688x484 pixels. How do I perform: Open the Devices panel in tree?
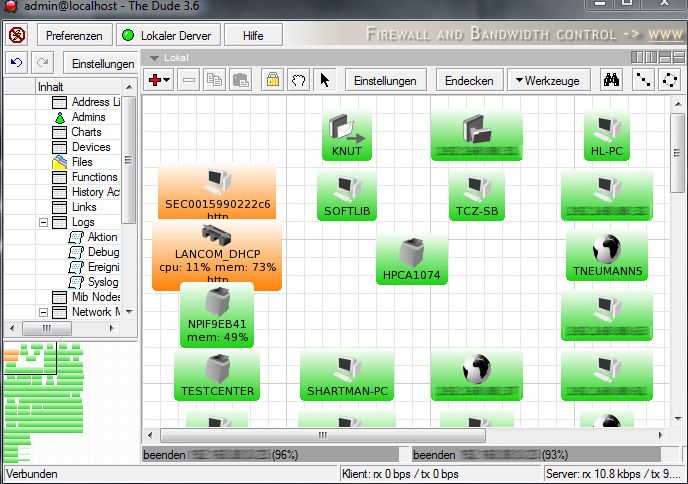[91, 147]
